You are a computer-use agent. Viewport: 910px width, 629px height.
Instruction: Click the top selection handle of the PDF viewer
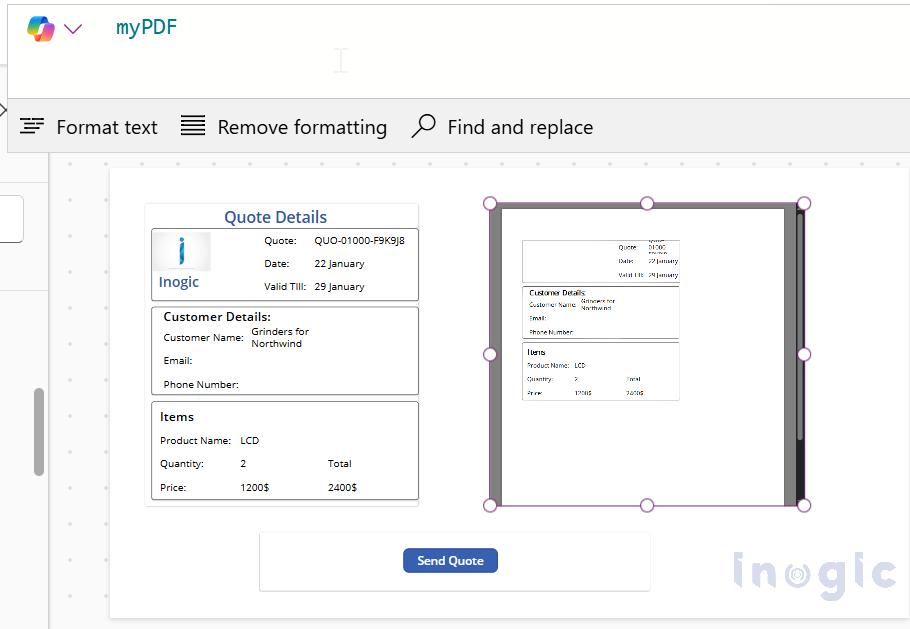click(x=647, y=203)
